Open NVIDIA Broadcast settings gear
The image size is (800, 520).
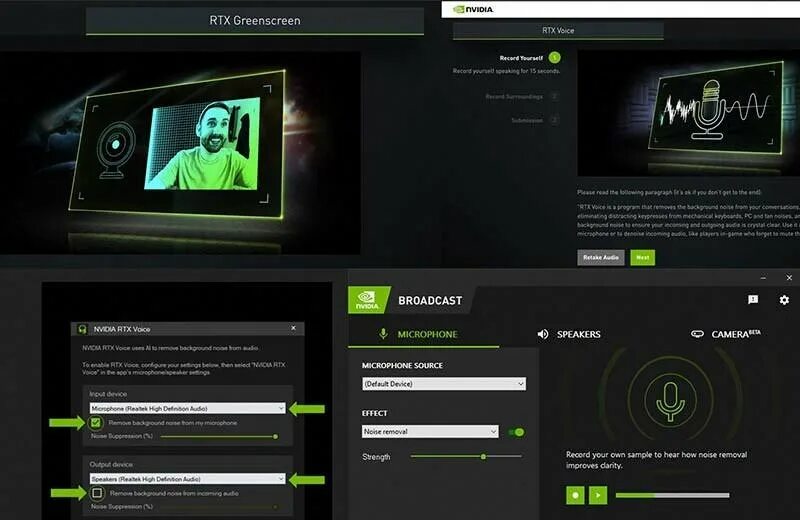coord(784,300)
